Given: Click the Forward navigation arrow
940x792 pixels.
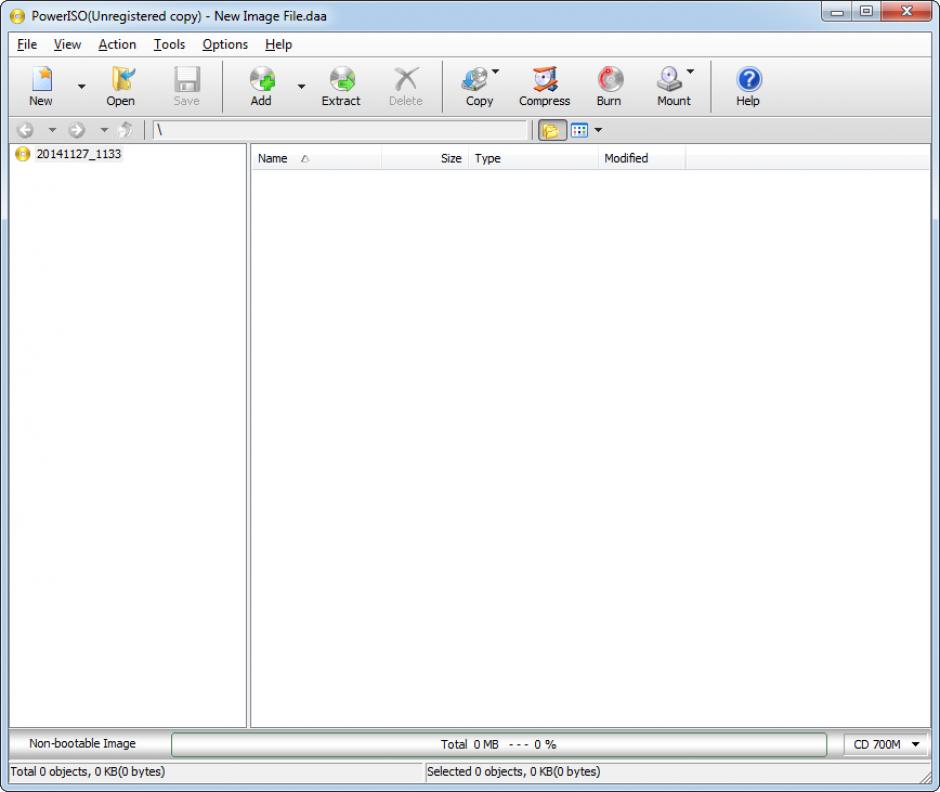Looking at the screenshot, I should tap(77, 130).
